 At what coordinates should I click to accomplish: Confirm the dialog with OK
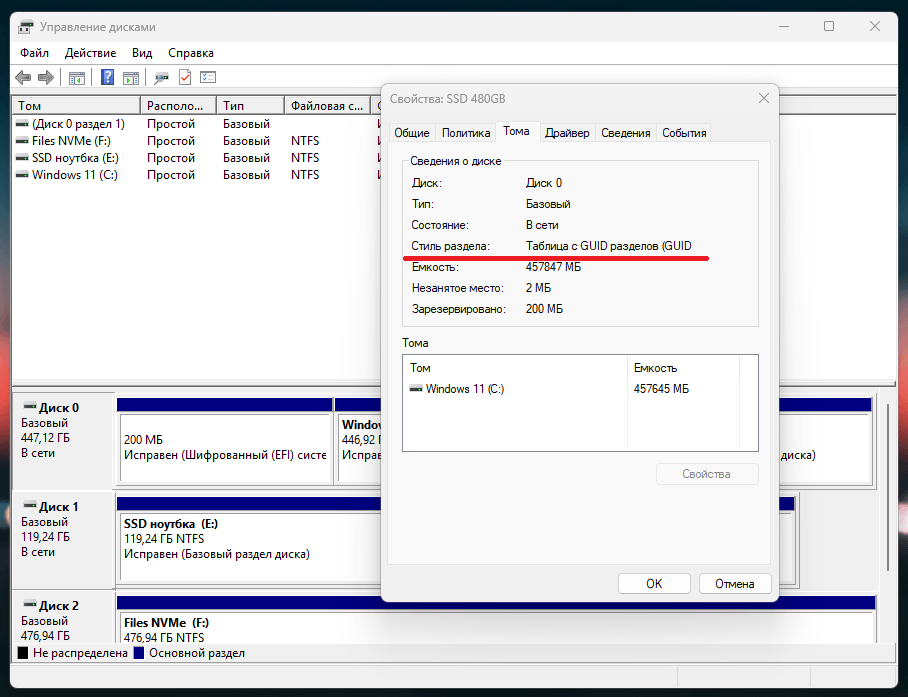click(x=654, y=584)
